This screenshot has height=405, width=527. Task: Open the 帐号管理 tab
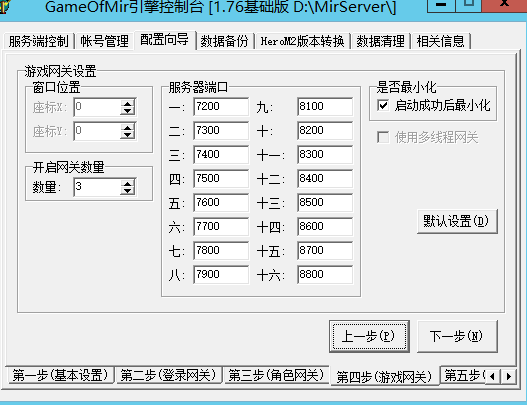pos(105,41)
